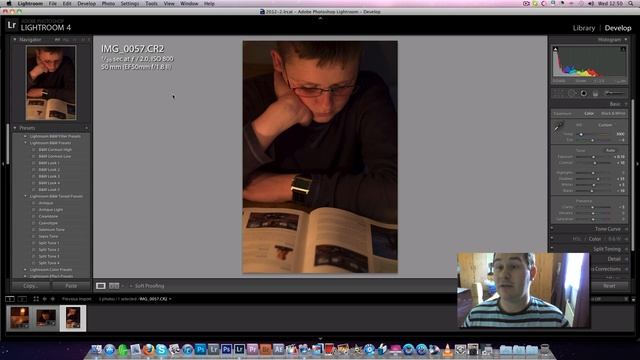This screenshot has height=360, width=640.
Task: Collapse Lightroom B&W Toned Presets folder
Action: tap(25, 196)
